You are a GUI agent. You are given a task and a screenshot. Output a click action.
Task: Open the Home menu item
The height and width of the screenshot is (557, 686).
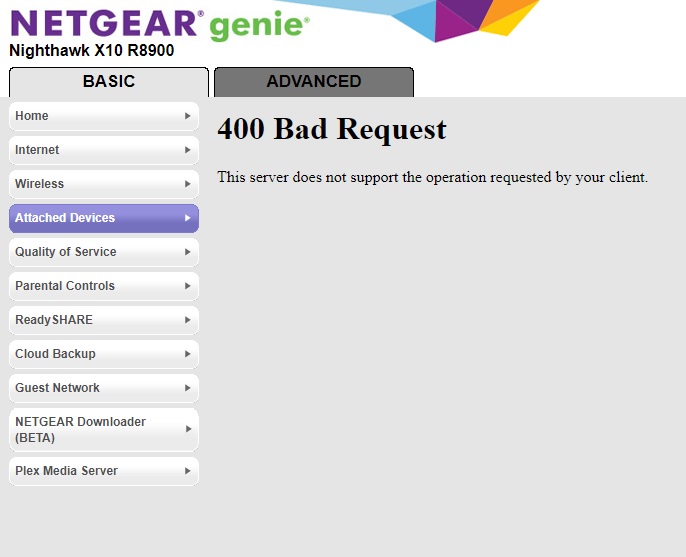104,116
